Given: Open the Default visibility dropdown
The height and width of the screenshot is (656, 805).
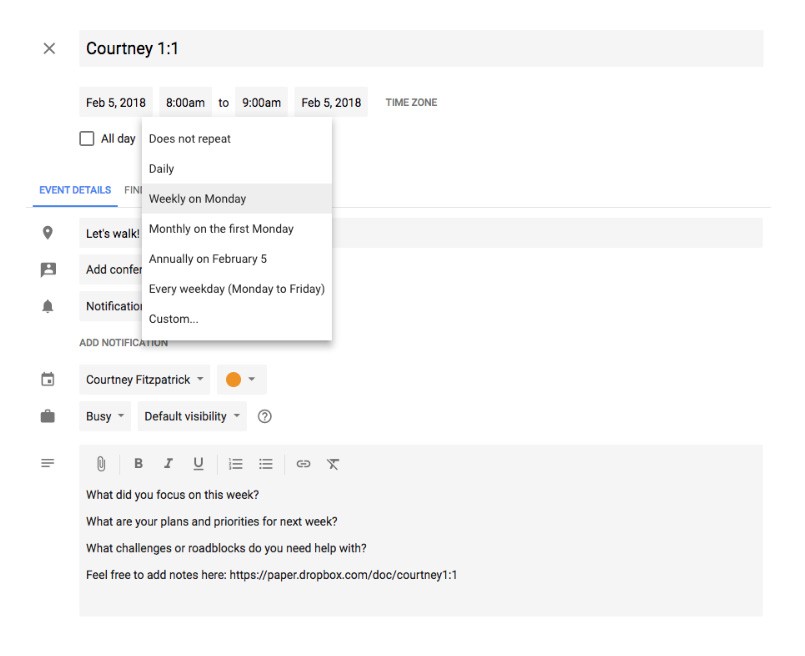Looking at the screenshot, I should click(192, 416).
